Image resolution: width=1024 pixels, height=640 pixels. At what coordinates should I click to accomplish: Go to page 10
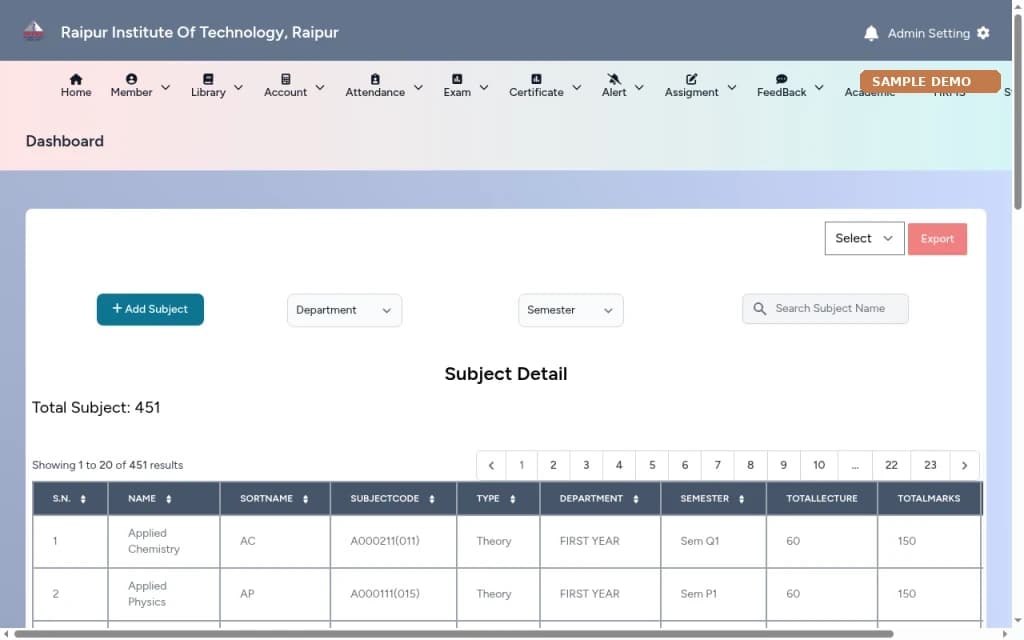(x=818, y=465)
